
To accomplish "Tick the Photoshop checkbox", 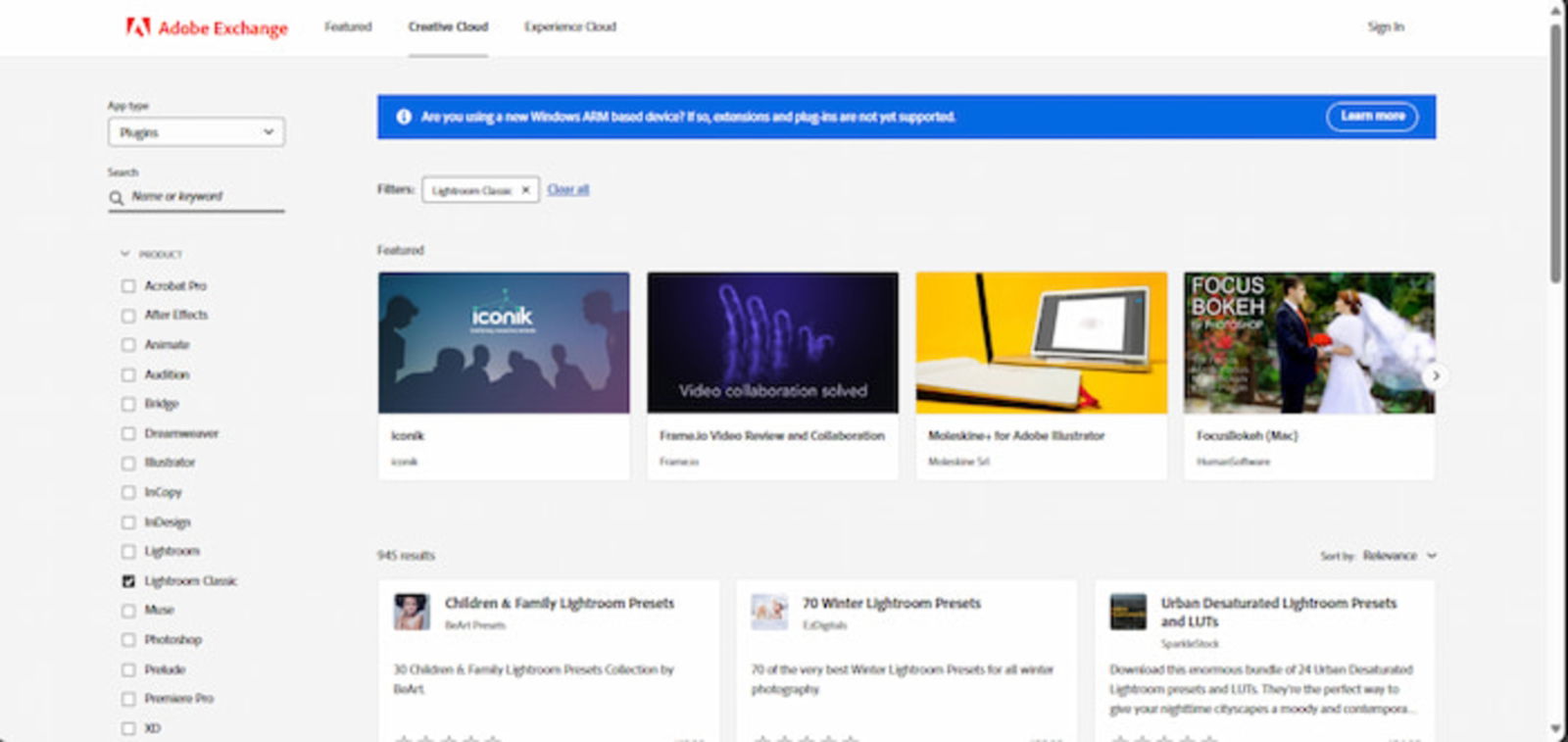I will coord(128,640).
